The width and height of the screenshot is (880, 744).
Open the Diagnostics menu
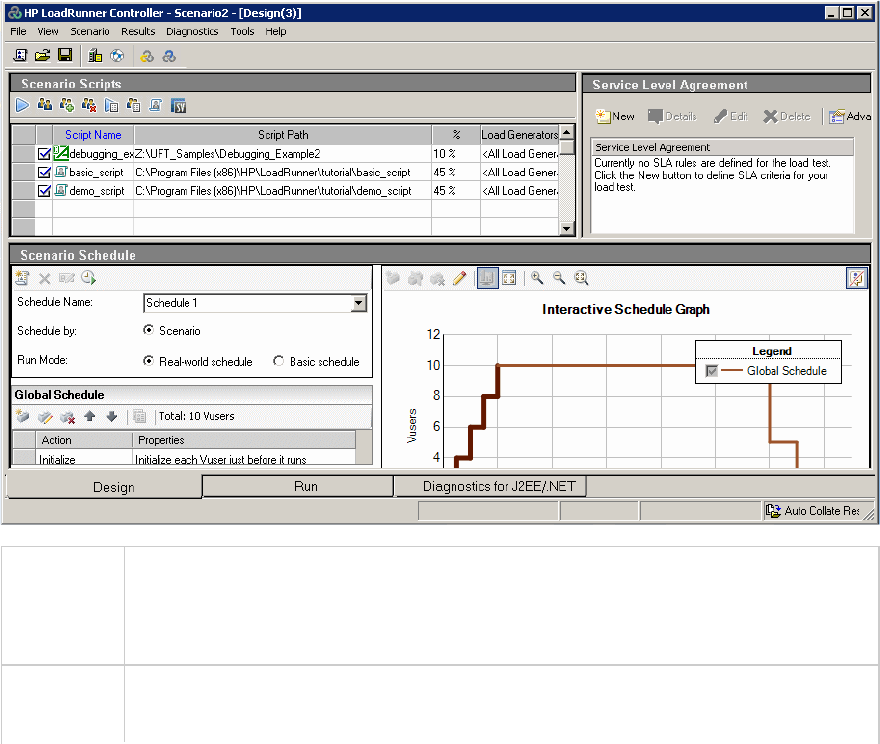click(192, 31)
